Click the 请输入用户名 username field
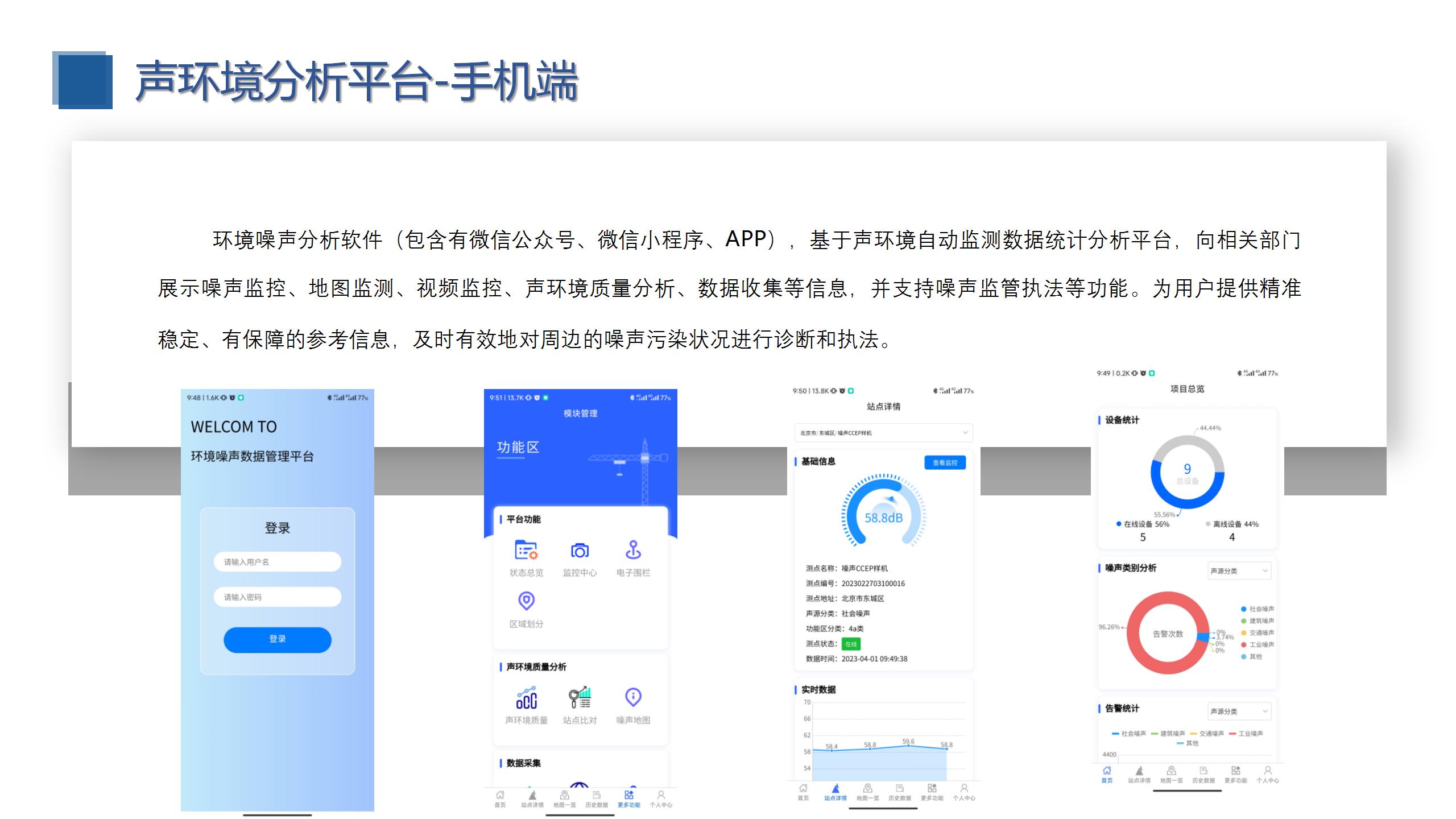This screenshot has height=819, width=1456. [x=278, y=562]
